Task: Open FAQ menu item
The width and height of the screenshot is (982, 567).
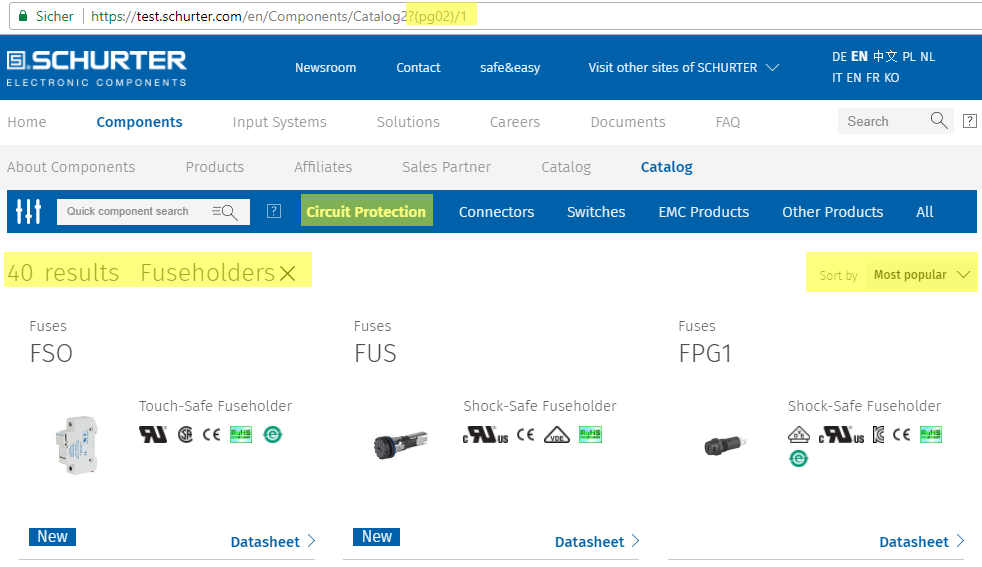Action: (728, 122)
